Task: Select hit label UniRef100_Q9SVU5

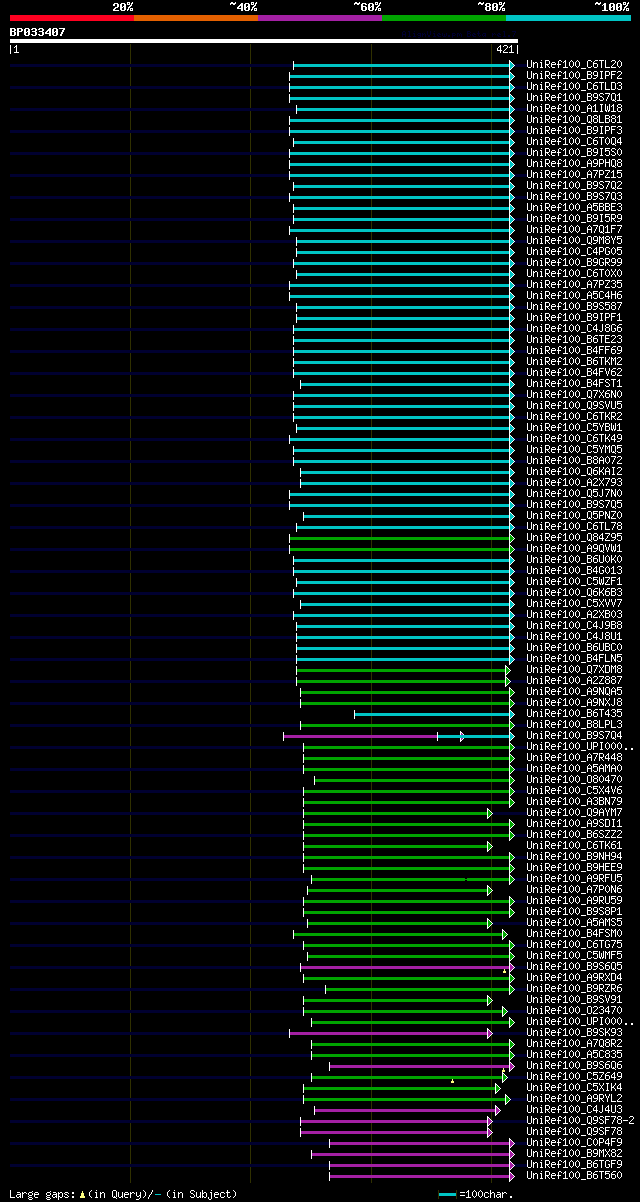Action: pos(574,405)
